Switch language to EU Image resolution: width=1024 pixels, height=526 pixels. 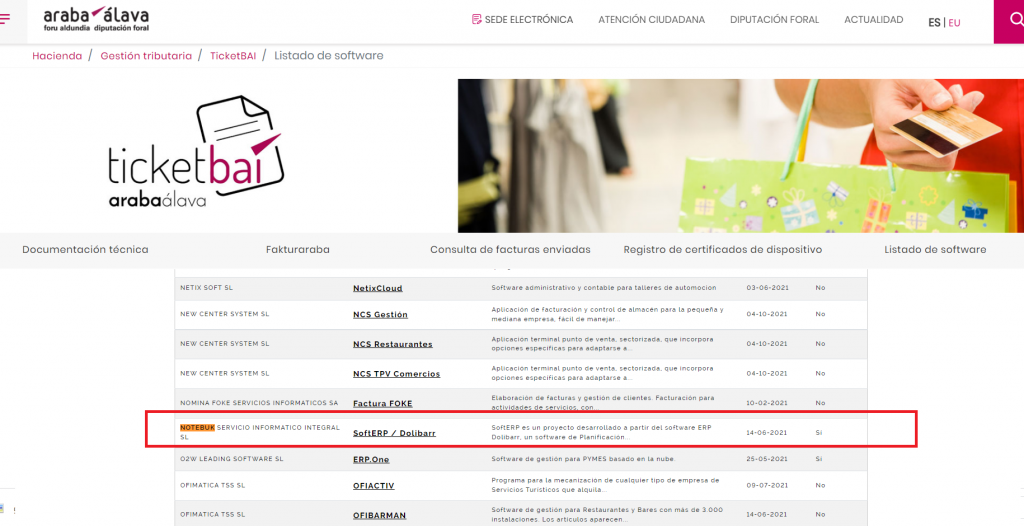pos(954,23)
